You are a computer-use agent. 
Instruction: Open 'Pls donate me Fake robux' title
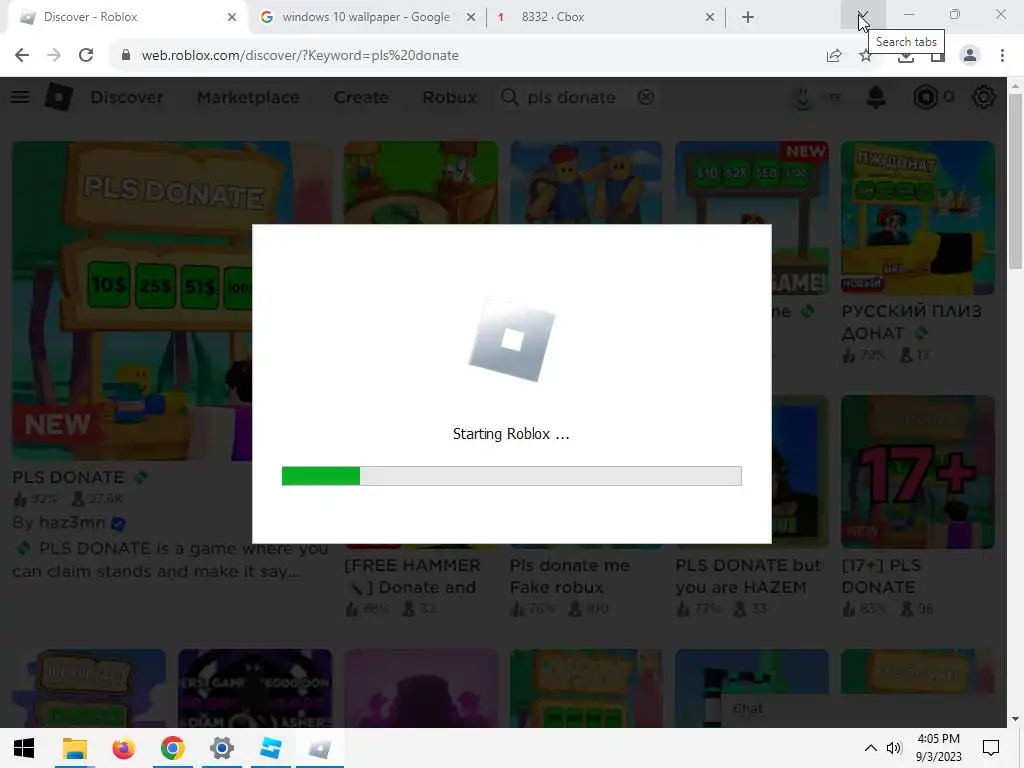tap(569, 576)
